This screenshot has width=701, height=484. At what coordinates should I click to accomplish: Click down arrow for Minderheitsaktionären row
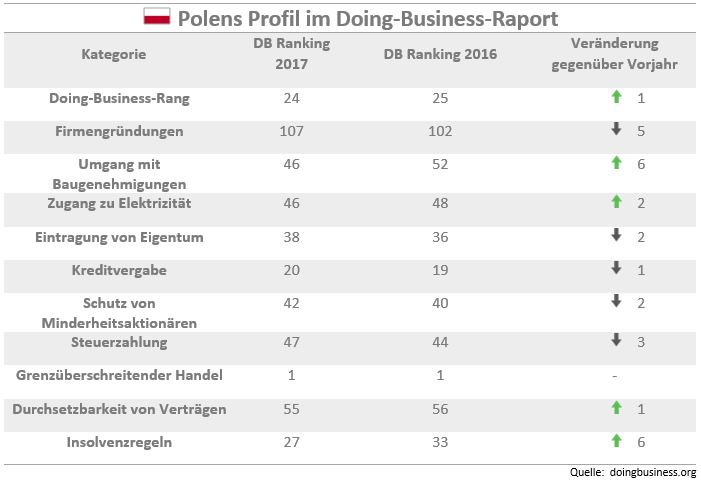616,301
